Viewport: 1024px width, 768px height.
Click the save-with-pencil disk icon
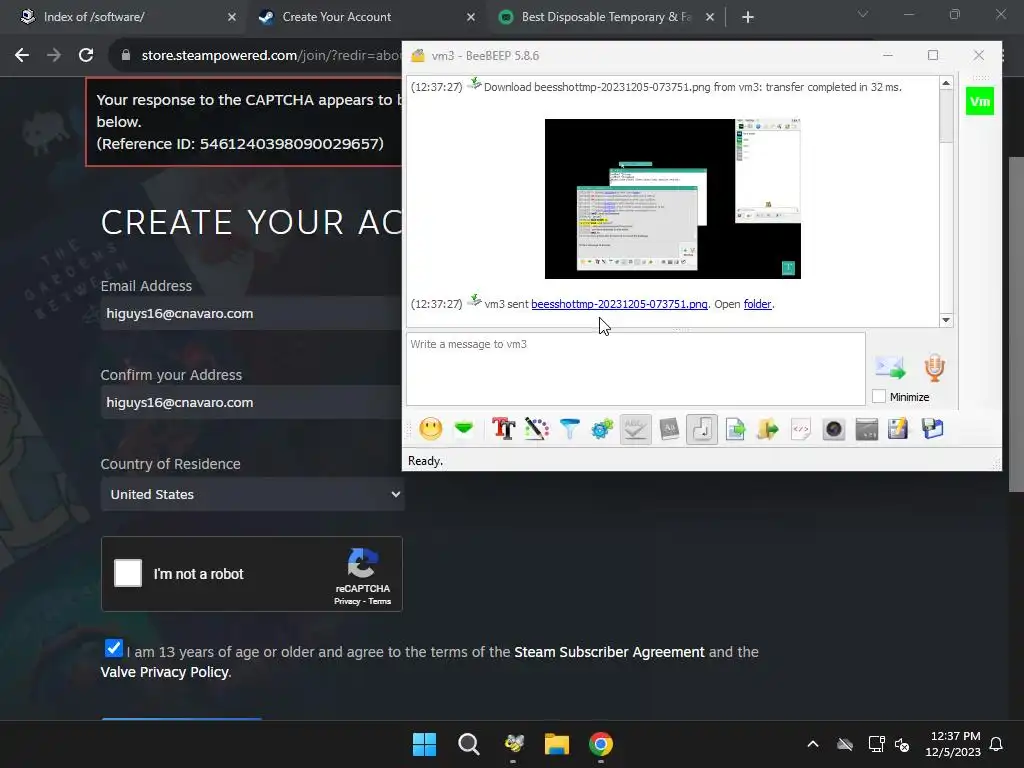tap(899, 429)
